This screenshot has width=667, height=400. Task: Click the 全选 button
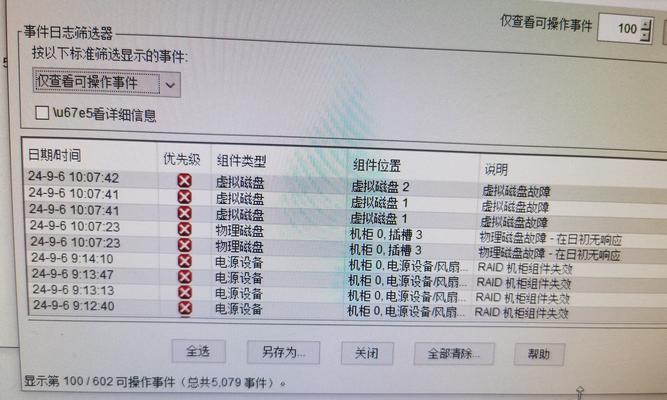(x=198, y=351)
